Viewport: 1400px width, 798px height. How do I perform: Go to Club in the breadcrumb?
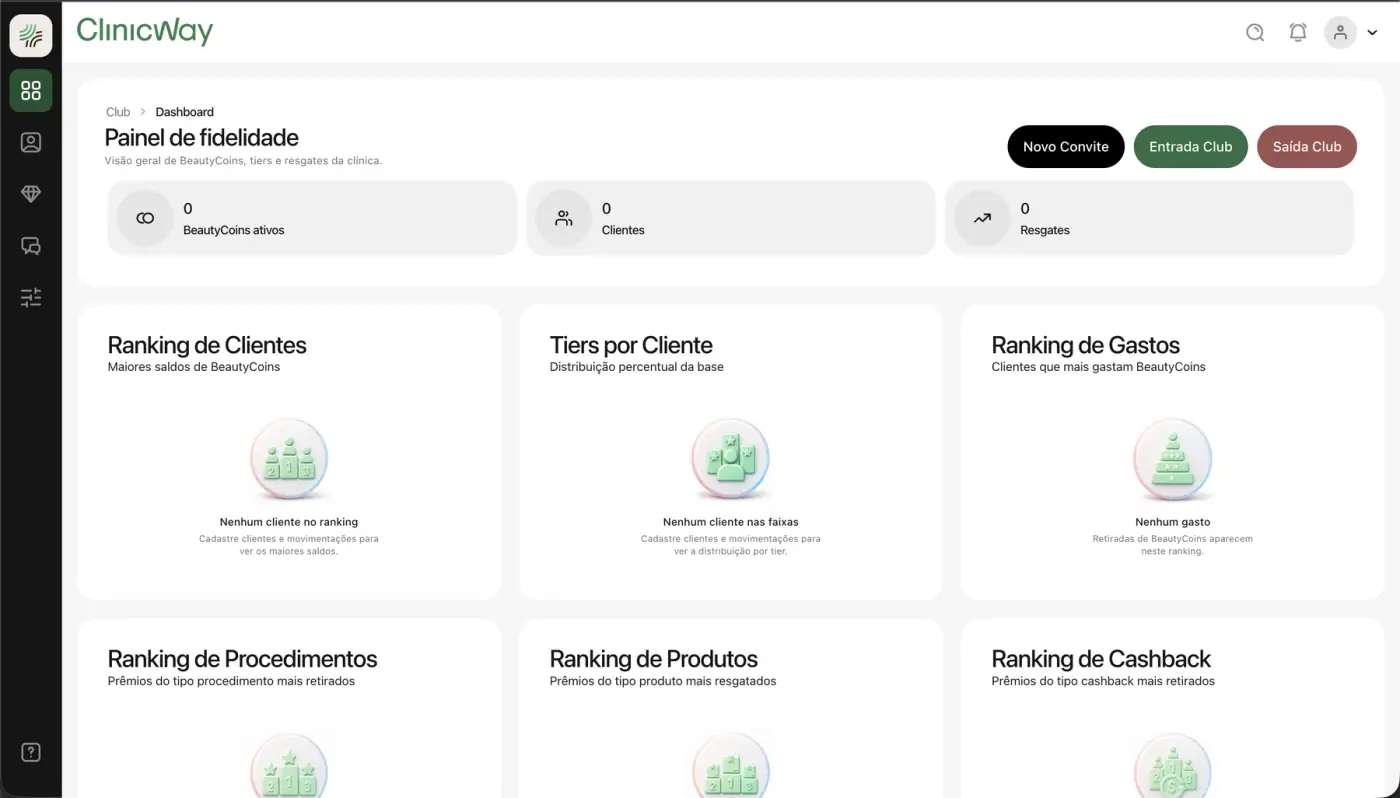point(118,112)
